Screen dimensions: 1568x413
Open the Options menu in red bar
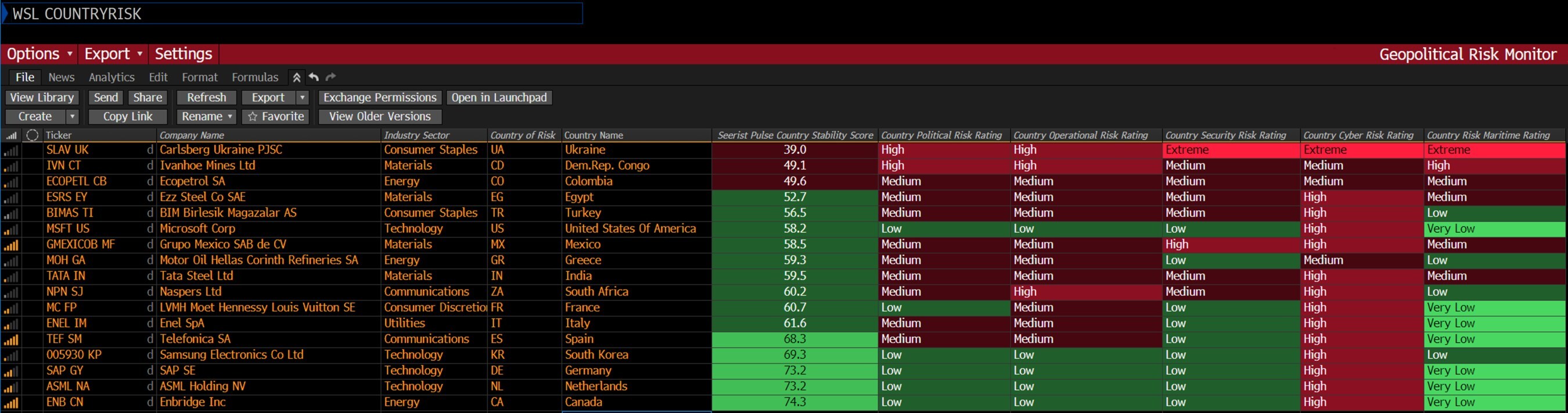click(x=39, y=54)
